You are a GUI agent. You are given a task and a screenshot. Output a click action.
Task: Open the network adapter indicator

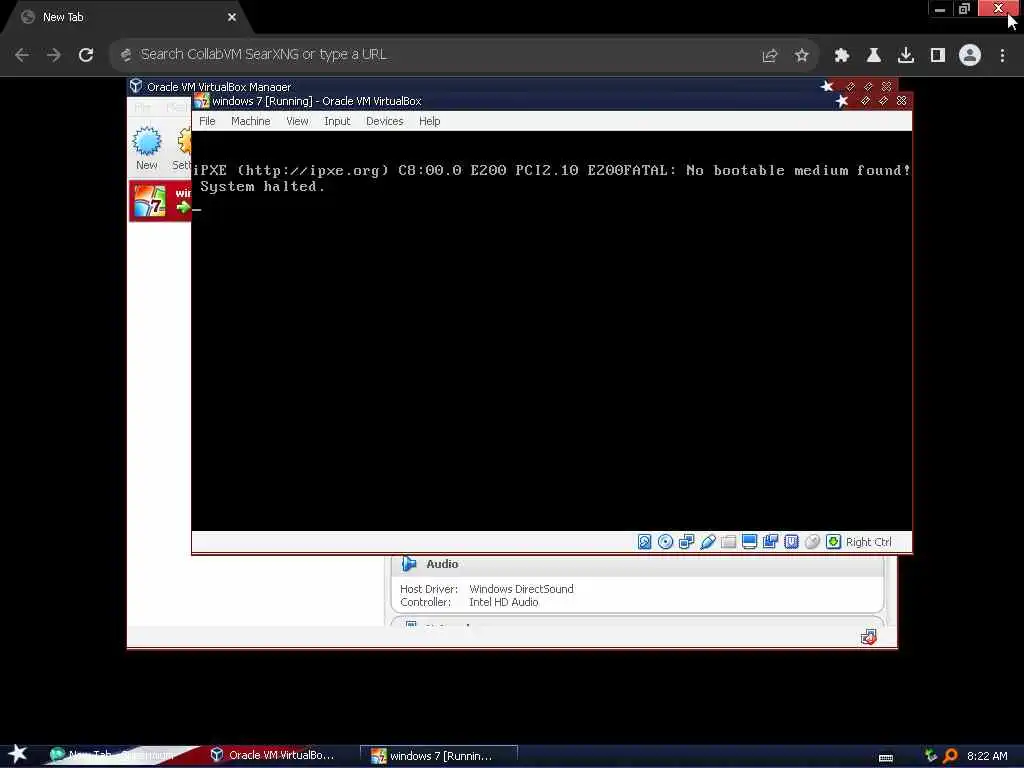tap(686, 541)
